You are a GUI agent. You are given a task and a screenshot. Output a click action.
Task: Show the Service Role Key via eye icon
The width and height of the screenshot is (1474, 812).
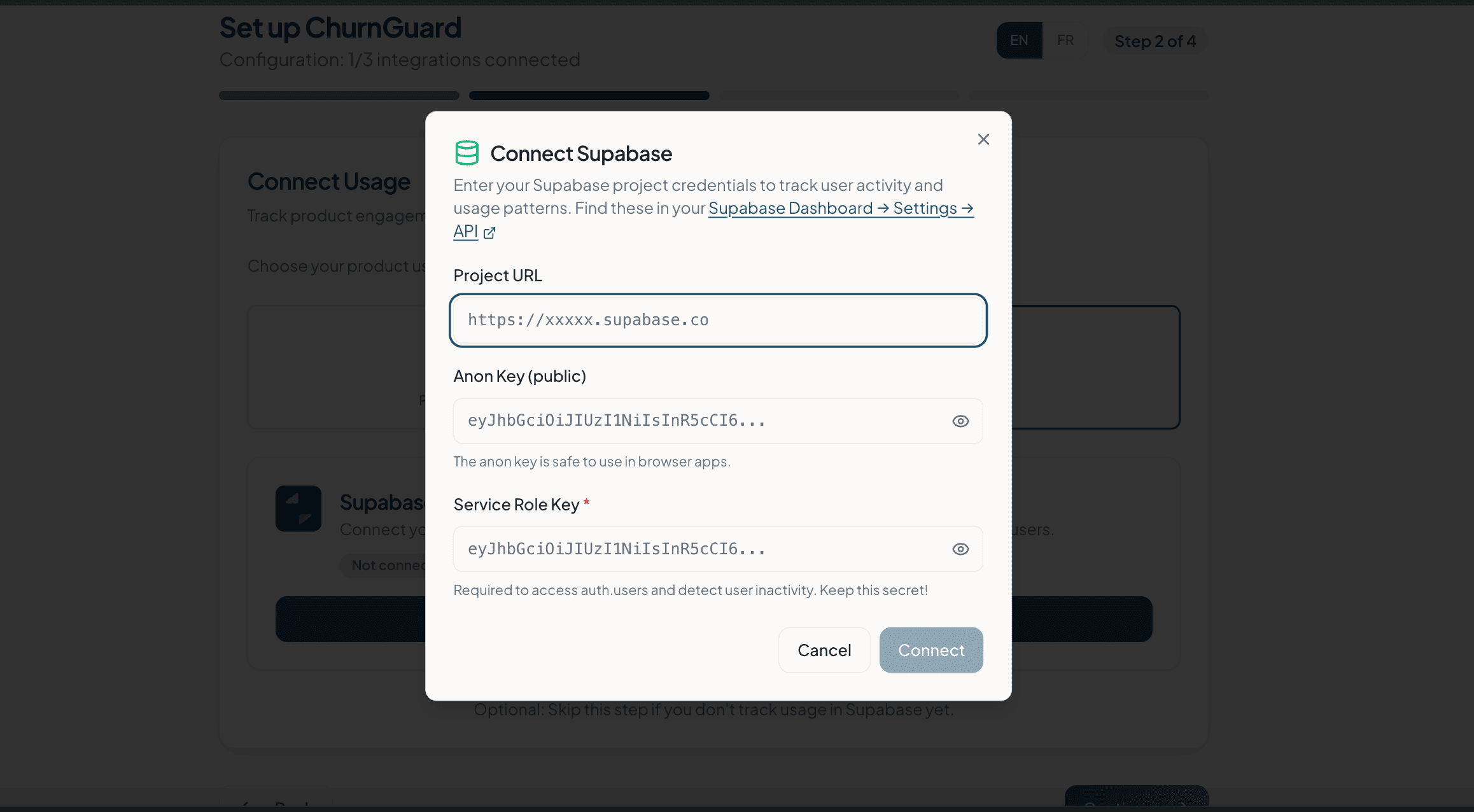(x=960, y=549)
